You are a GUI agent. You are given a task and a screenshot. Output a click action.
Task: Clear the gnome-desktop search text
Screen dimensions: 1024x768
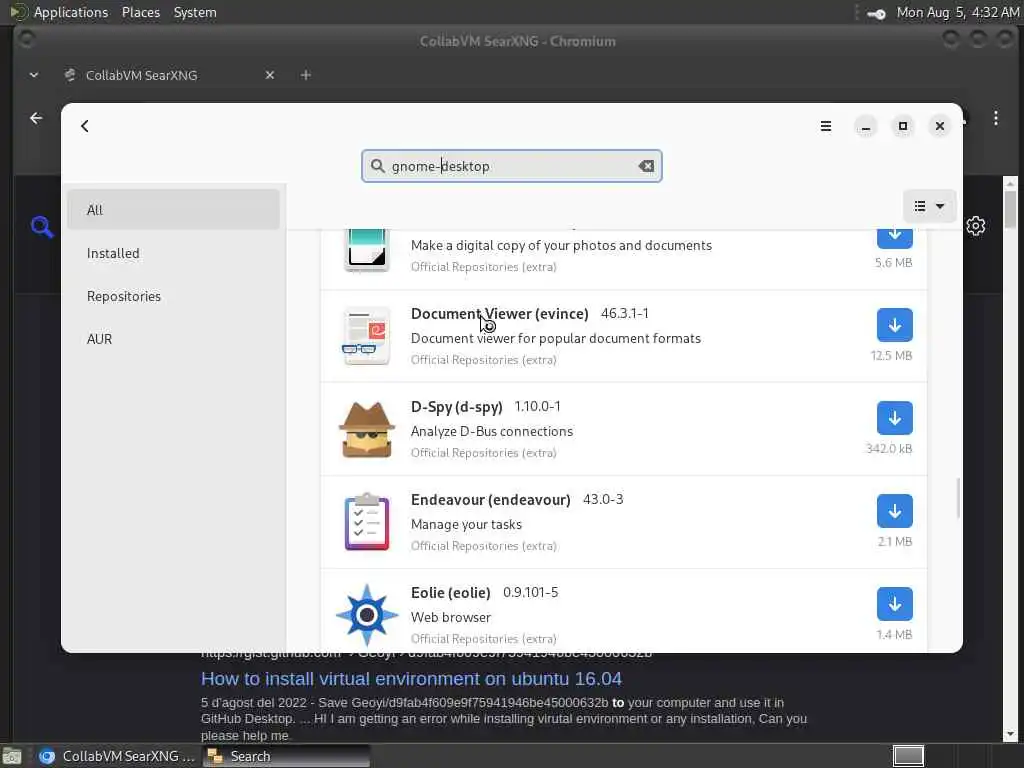pyautogui.click(x=646, y=166)
